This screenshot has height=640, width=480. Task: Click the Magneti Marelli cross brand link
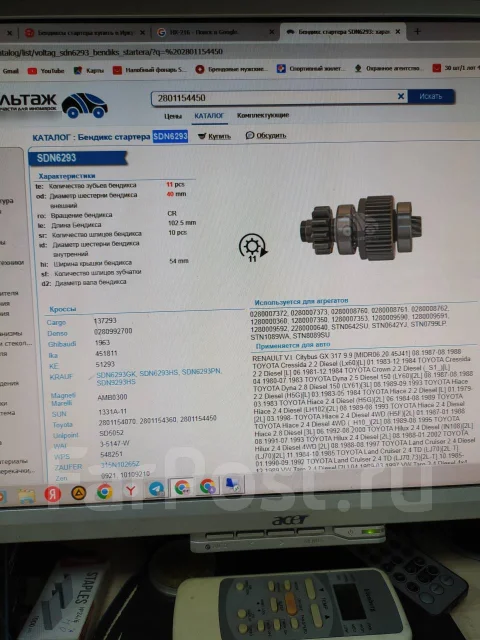pos(63,399)
